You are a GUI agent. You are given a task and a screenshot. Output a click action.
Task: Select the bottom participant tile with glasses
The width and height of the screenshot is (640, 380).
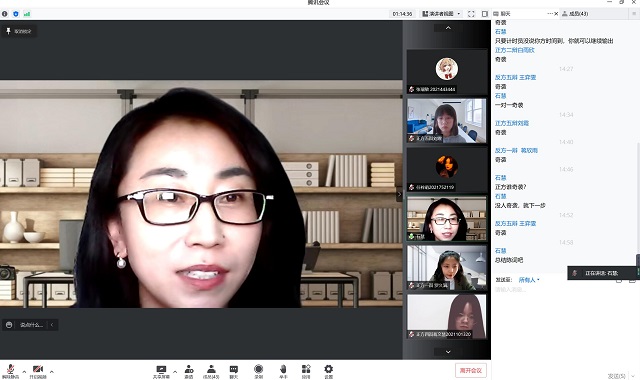point(447,316)
